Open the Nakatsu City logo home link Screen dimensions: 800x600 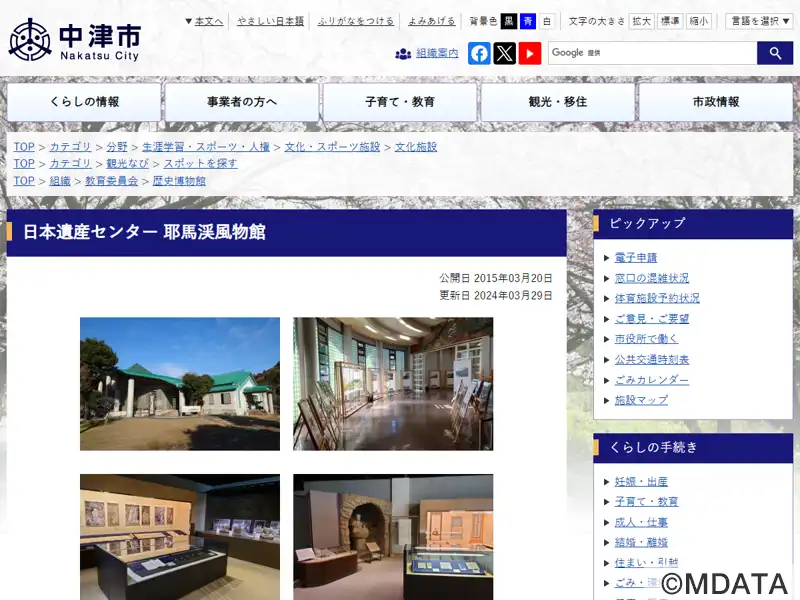tap(74, 40)
